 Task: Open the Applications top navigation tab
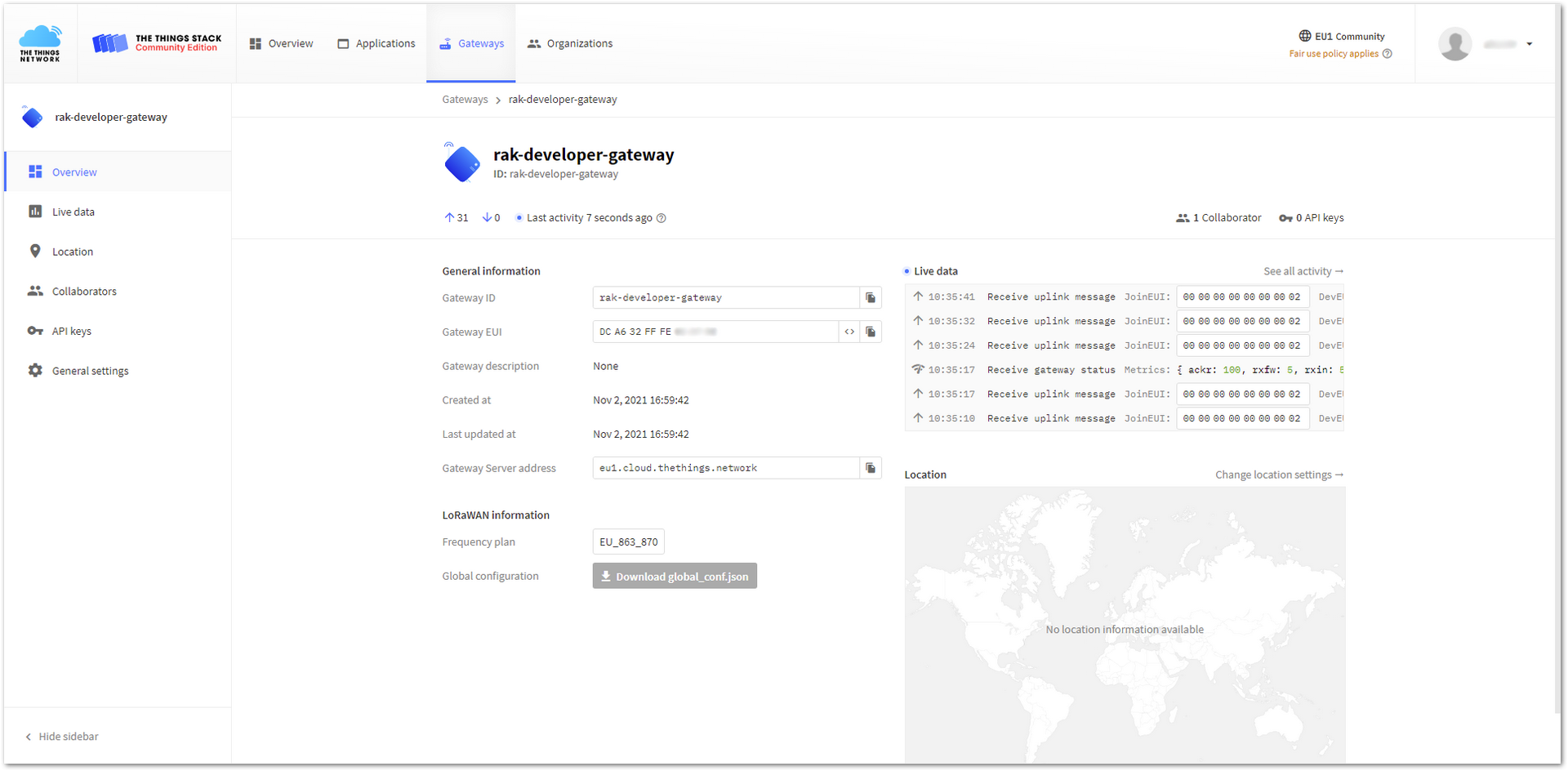[x=376, y=43]
